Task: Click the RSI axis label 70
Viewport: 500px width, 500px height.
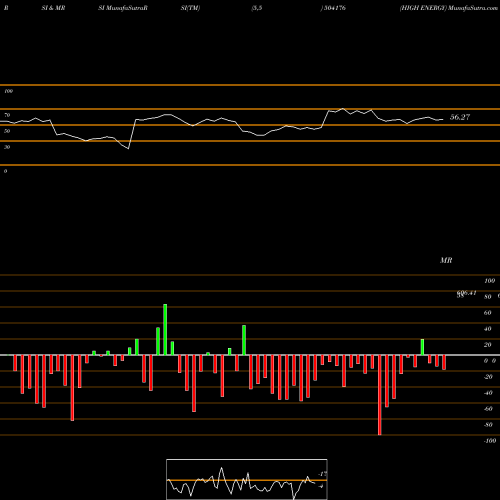Action: tap(7, 115)
